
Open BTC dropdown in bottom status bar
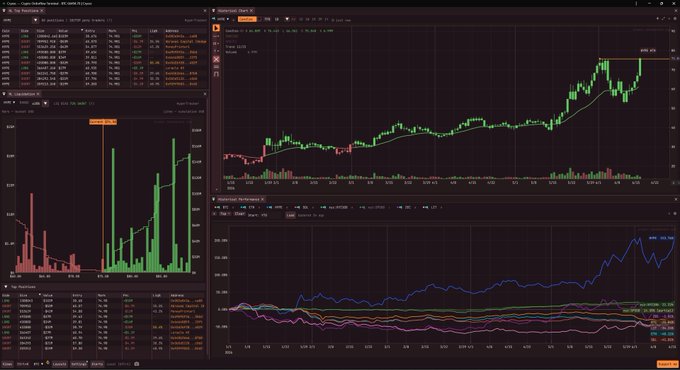(39, 364)
